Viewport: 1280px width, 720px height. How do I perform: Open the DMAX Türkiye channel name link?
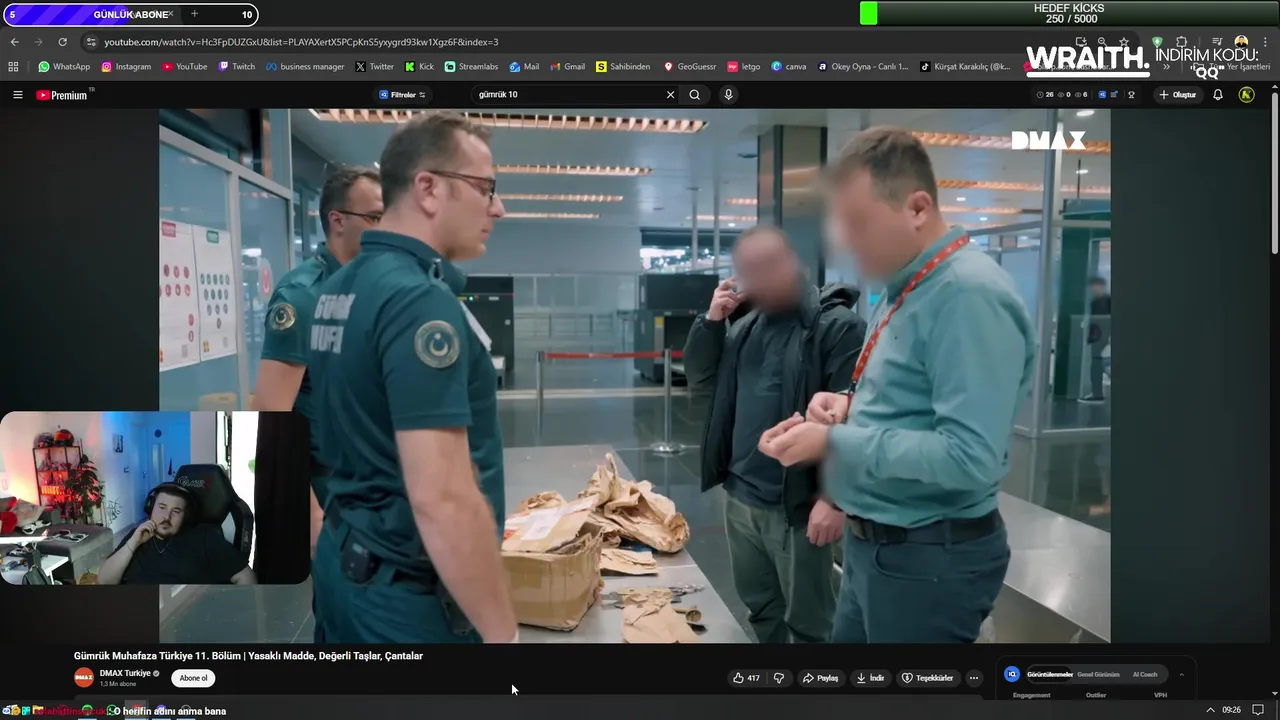coord(125,673)
